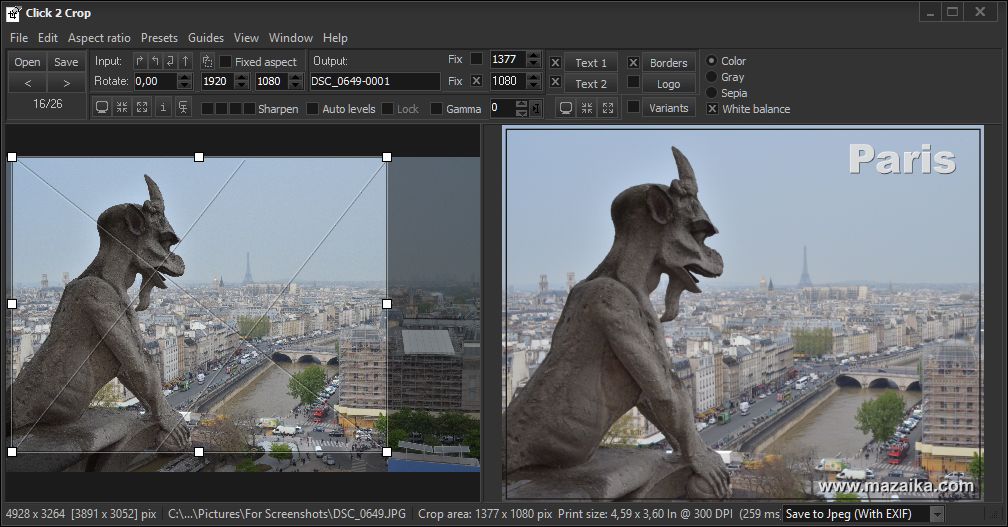Screen dimensions: 1008x527
Task: Increase the Rotate value stepper
Action: click(184, 77)
